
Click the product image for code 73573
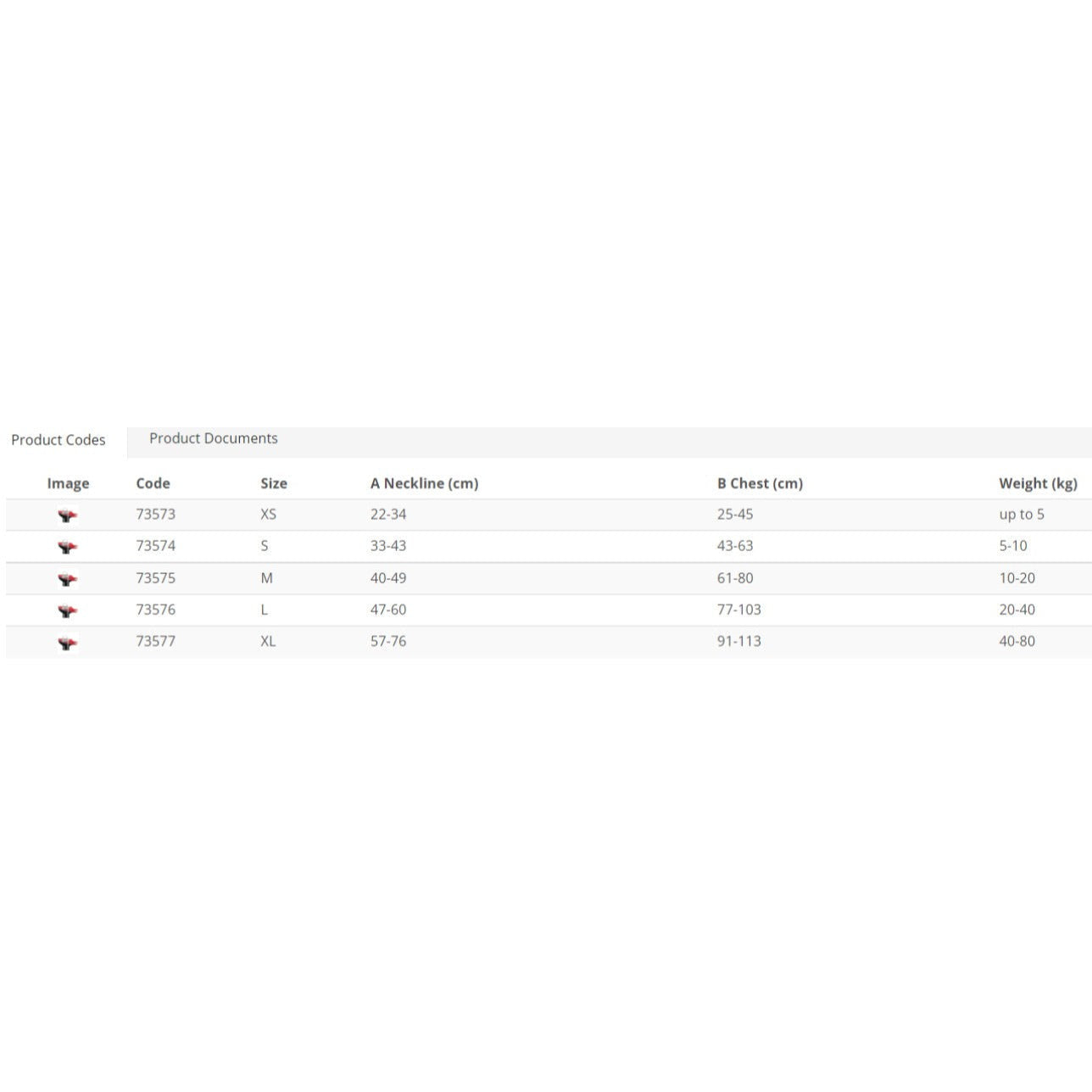click(x=68, y=515)
